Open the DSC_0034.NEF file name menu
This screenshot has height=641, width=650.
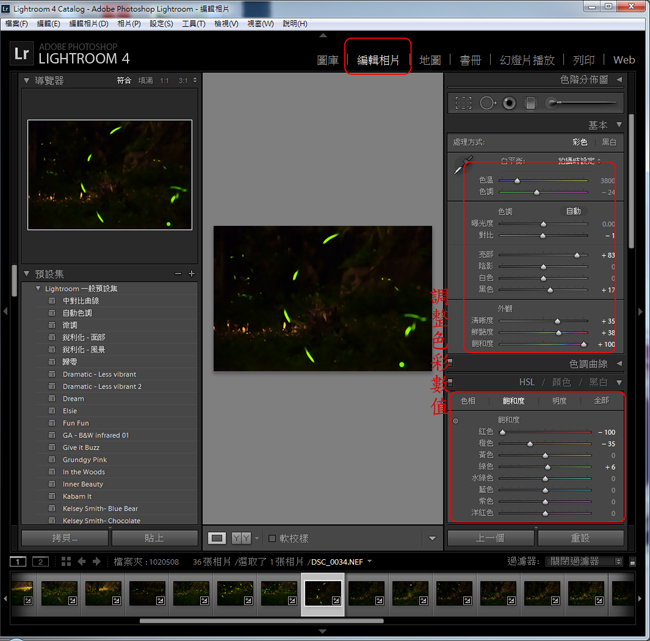pyautogui.click(x=341, y=562)
